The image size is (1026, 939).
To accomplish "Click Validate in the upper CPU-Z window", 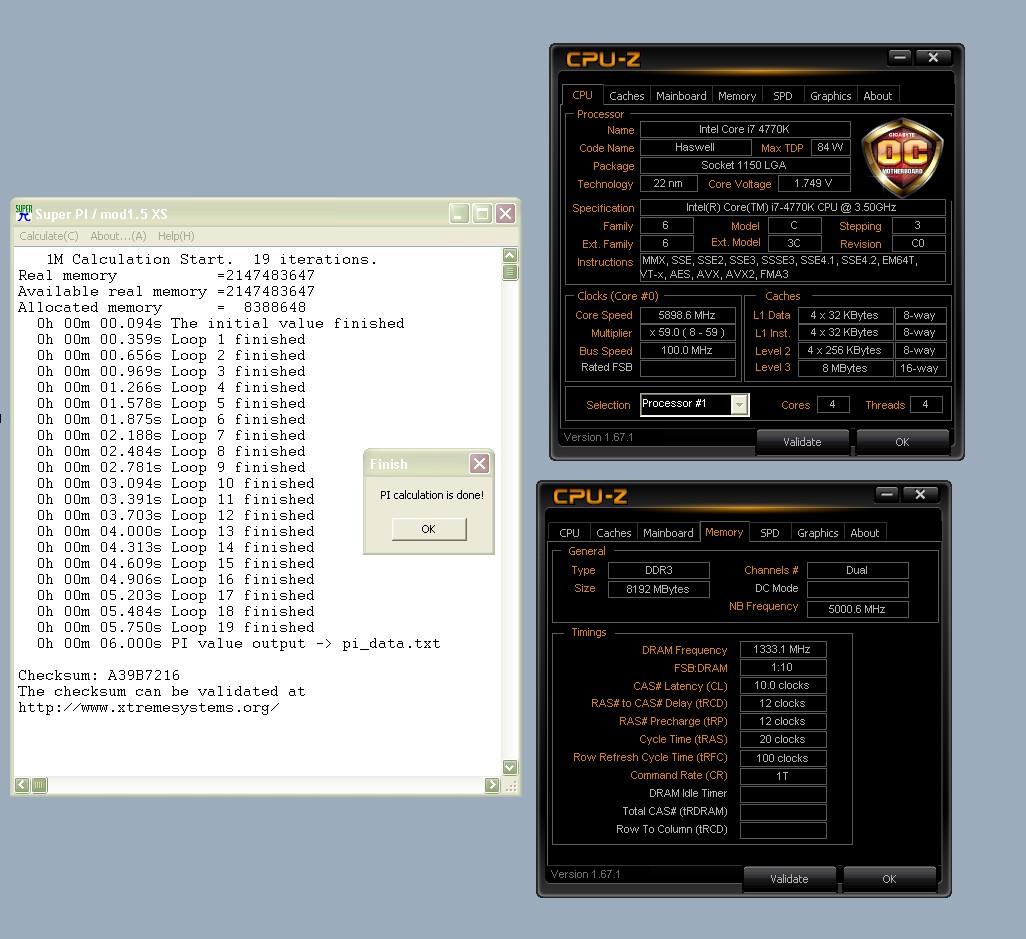I will [x=802, y=442].
